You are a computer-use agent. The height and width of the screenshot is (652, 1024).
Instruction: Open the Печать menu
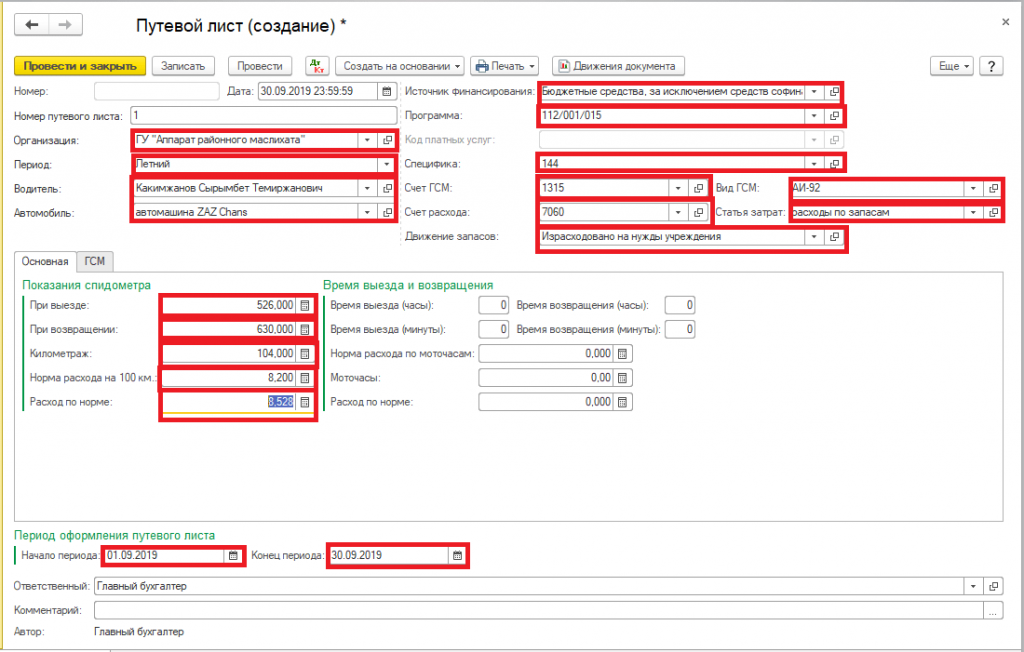[506, 66]
